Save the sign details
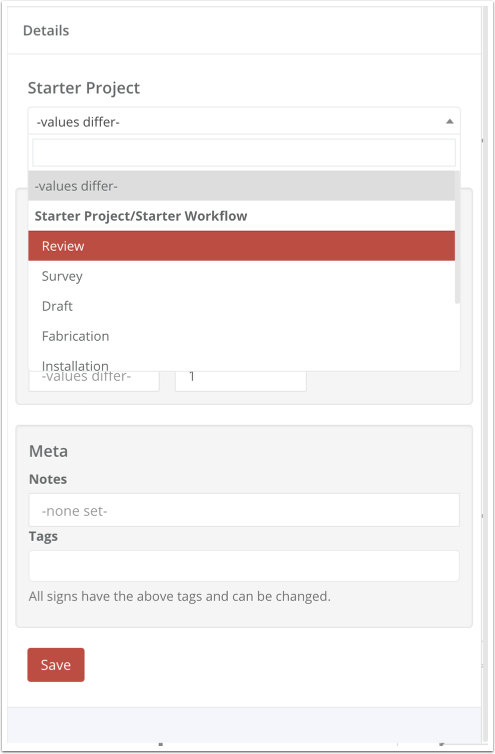This screenshot has height=754, width=495. [x=56, y=665]
